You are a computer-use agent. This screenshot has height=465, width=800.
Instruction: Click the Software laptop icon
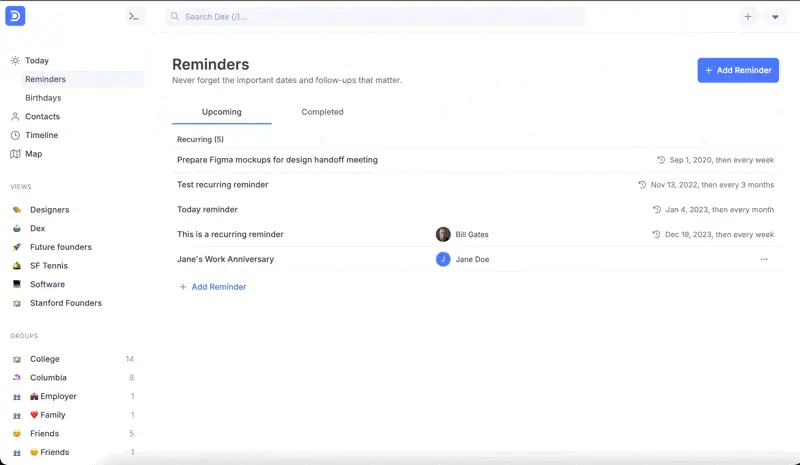pyautogui.click(x=17, y=284)
